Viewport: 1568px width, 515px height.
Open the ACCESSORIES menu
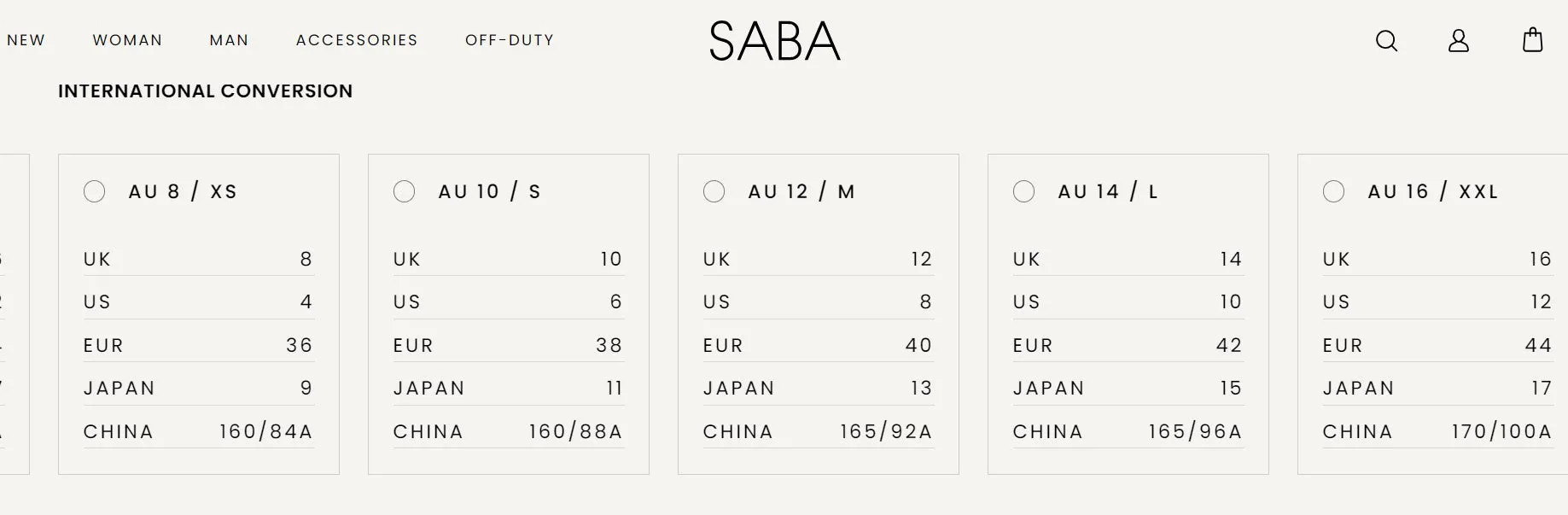pyautogui.click(x=357, y=40)
